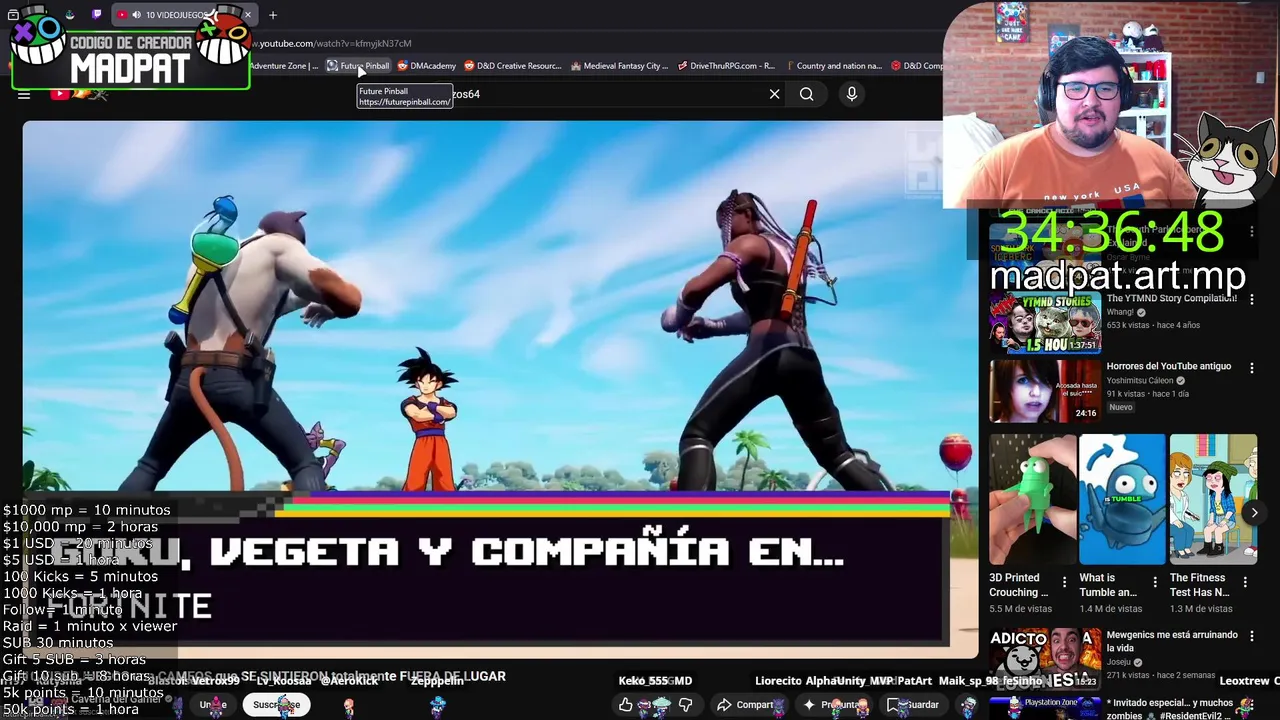
Task: Click the Preguntar button
Action: (832, 705)
